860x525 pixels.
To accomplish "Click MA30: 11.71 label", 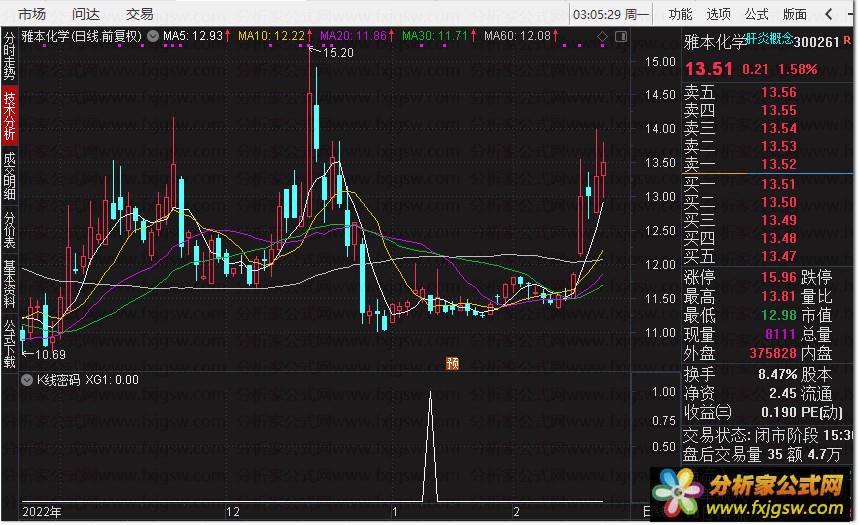I will tap(435, 36).
